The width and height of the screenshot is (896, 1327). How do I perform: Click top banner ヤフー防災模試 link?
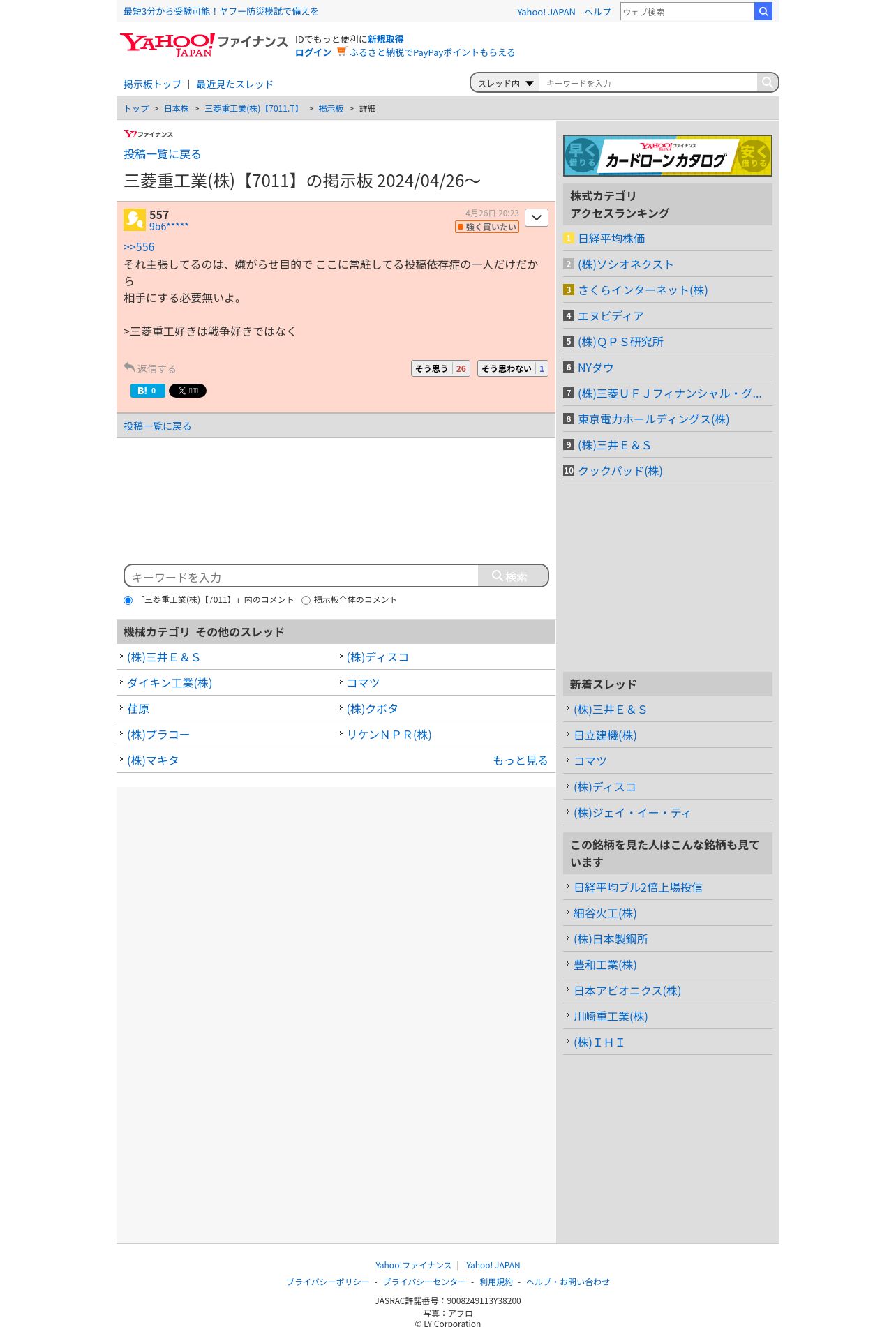[221, 11]
